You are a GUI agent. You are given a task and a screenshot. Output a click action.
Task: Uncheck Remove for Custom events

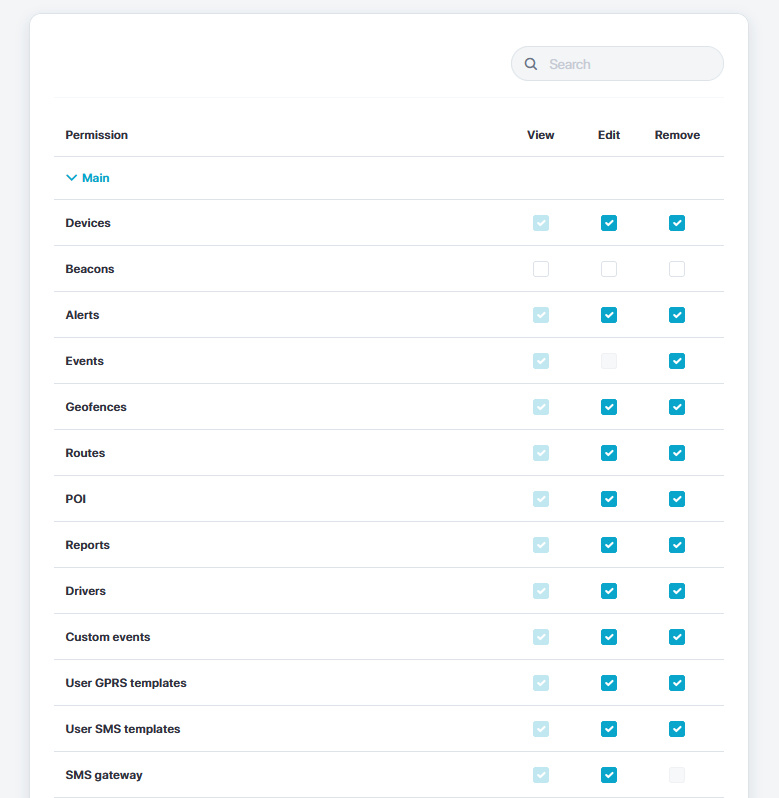pos(677,637)
